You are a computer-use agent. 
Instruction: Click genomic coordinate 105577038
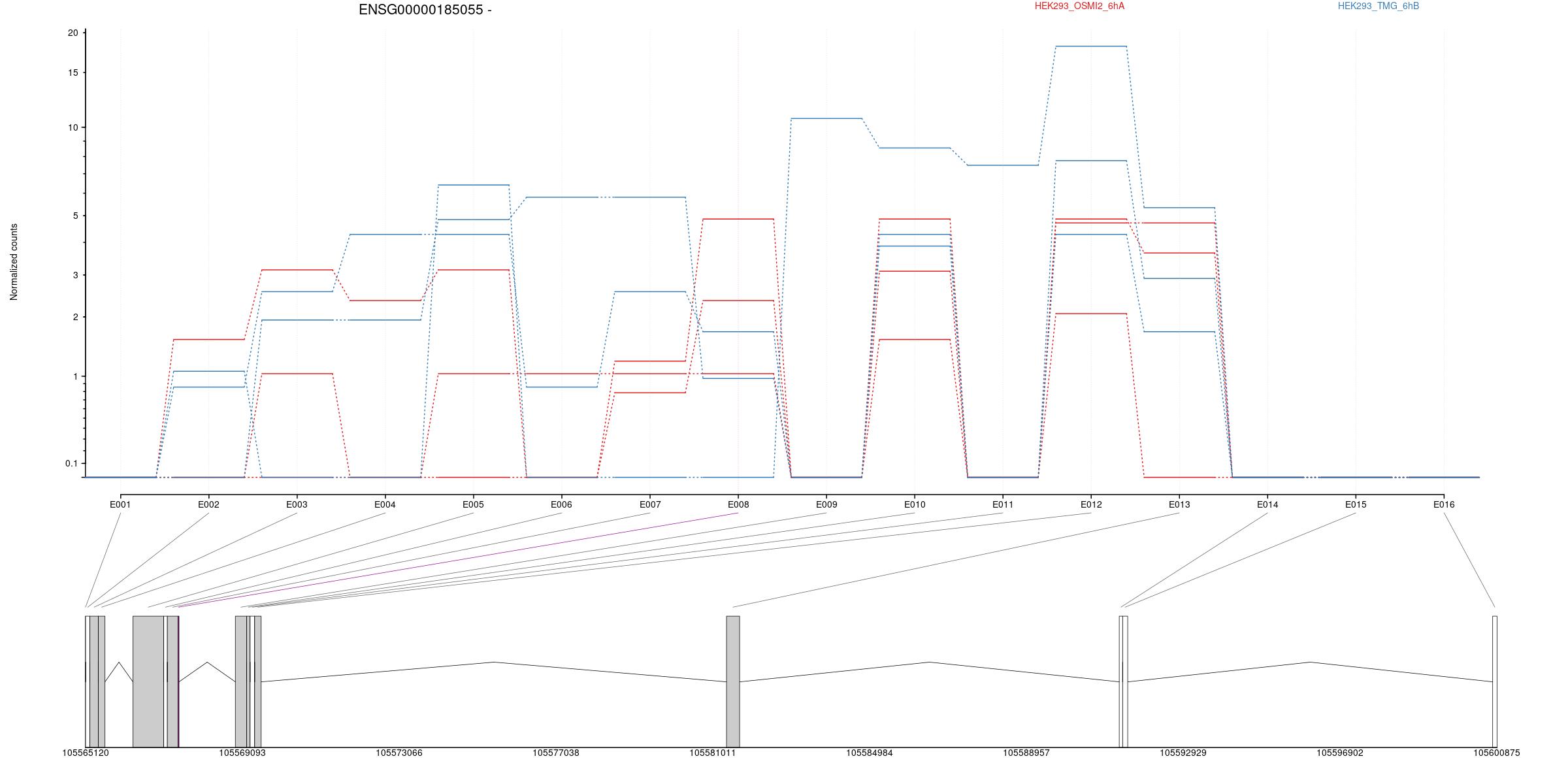pyautogui.click(x=556, y=753)
